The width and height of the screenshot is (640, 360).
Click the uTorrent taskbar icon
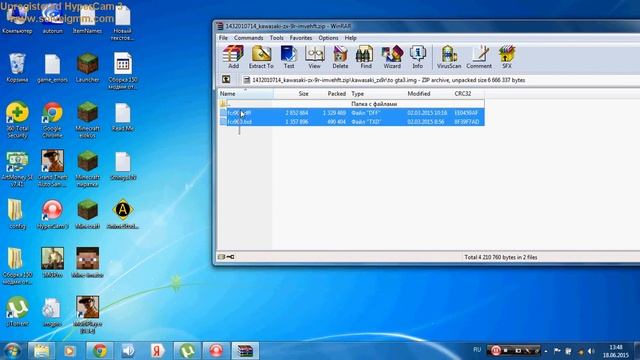point(187,351)
